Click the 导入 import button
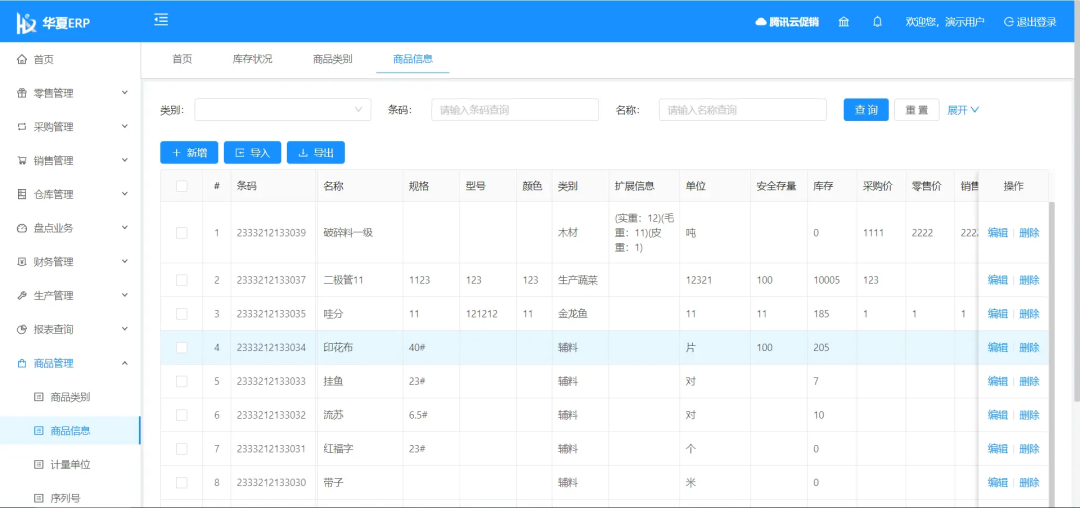The image size is (1080, 508). (252, 153)
